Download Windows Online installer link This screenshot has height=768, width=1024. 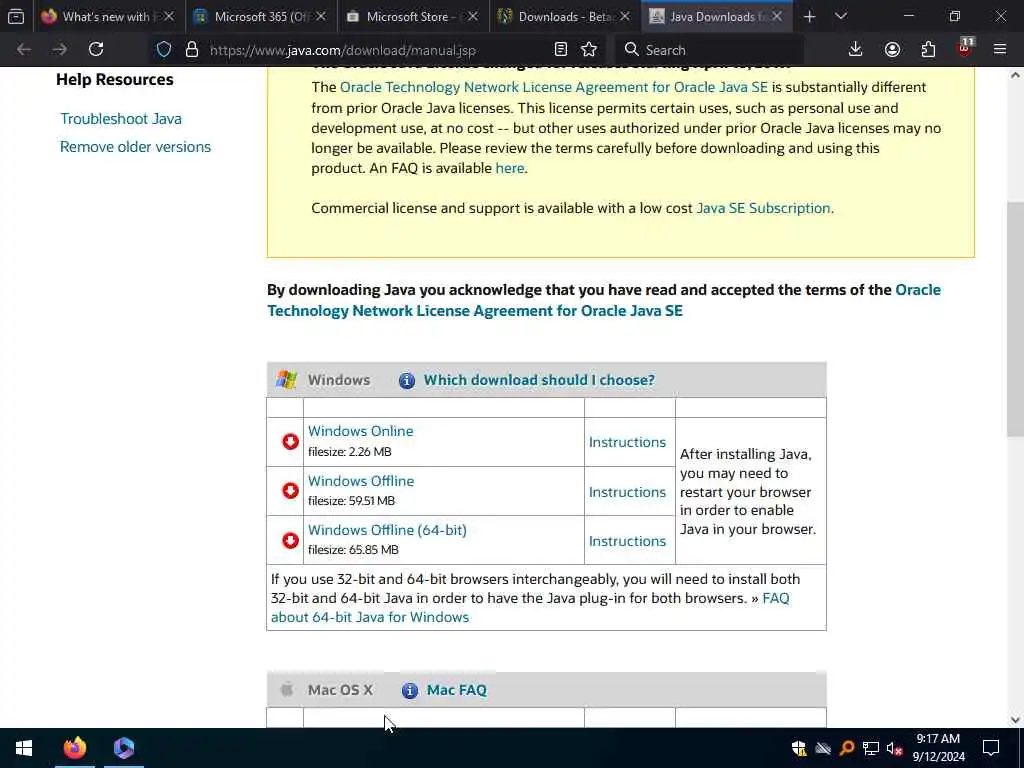click(360, 431)
